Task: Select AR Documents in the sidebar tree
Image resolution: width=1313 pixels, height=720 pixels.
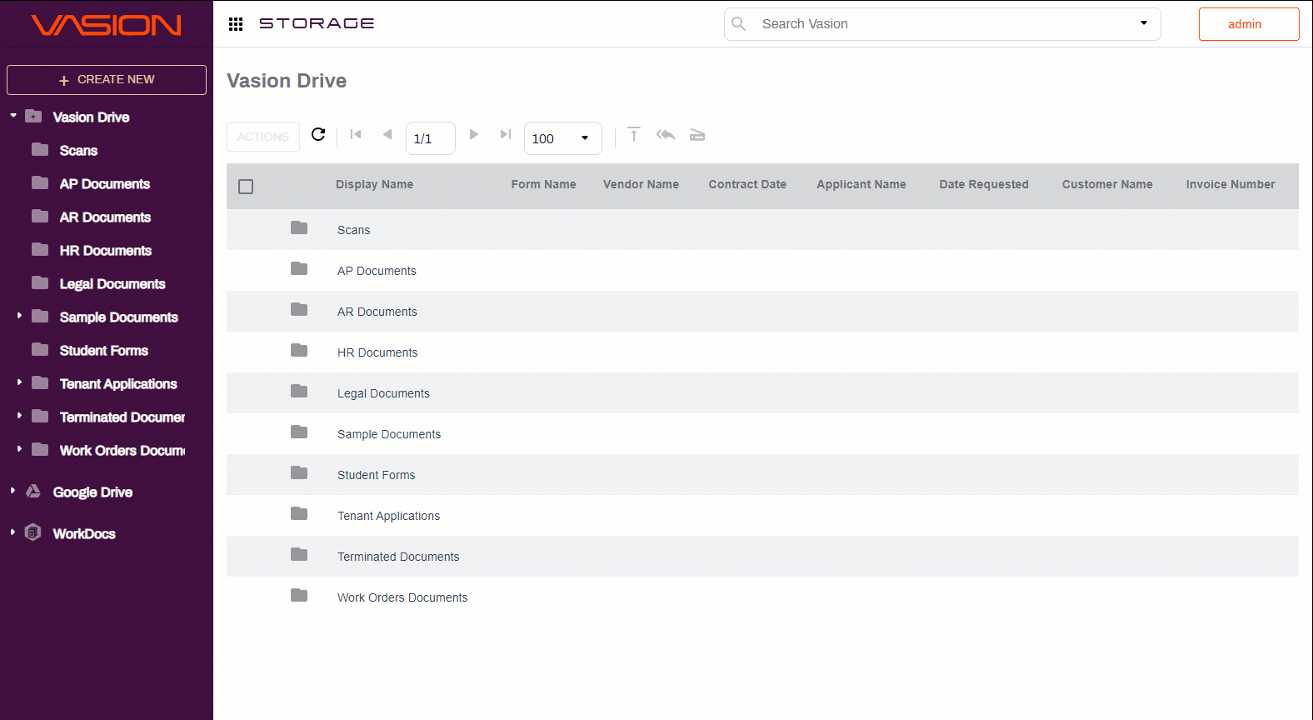Action: pos(105,217)
